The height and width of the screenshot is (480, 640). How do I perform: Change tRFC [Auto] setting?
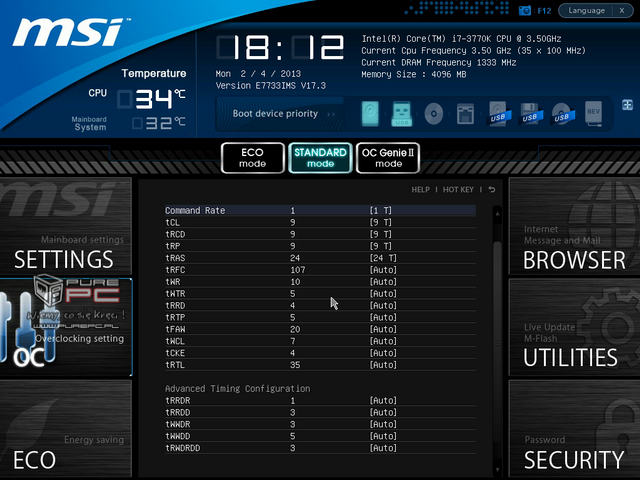click(383, 270)
